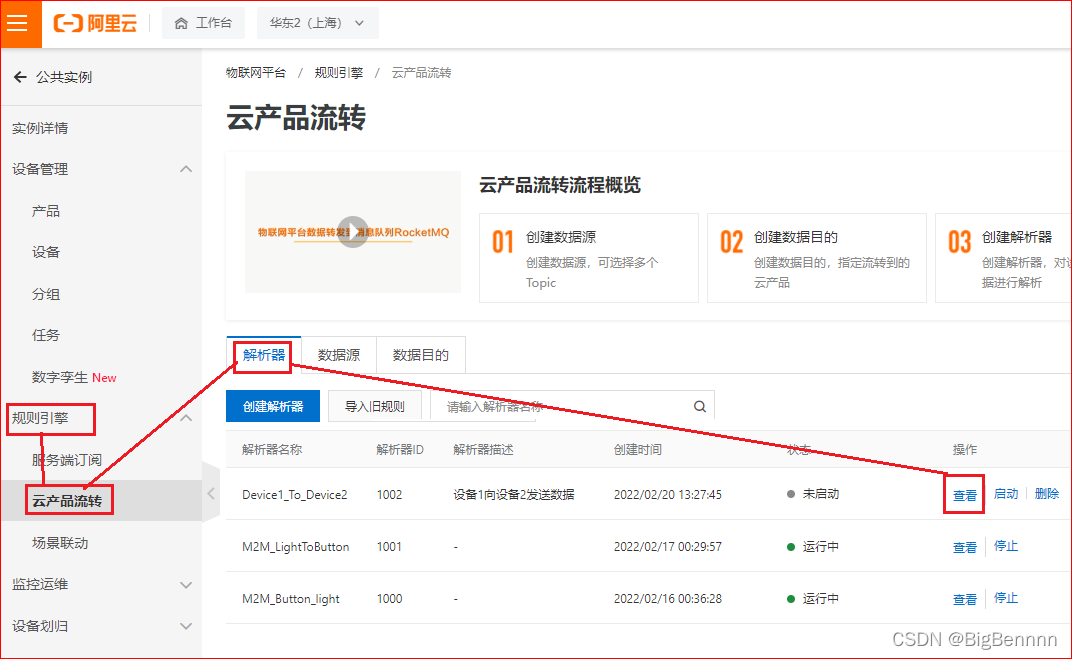This screenshot has height=659, width=1072.
Task: Open 设备 in sidebar
Action: pyautogui.click(x=46, y=252)
